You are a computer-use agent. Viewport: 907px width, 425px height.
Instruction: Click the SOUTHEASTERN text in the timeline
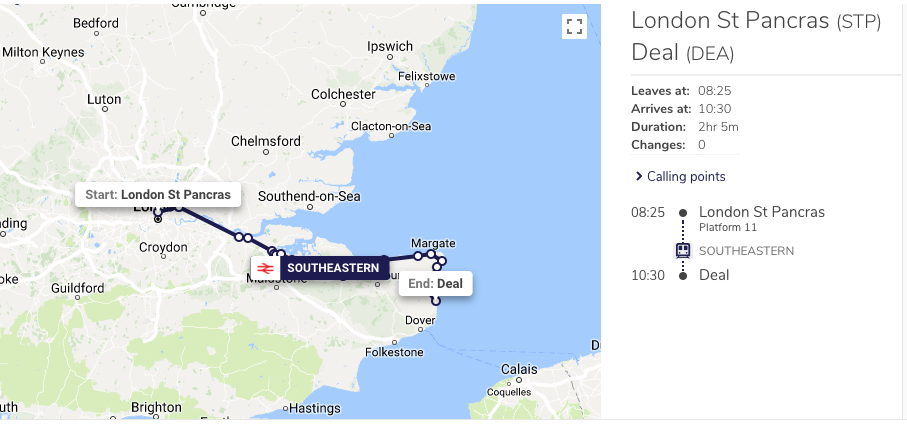(x=746, y=251)
